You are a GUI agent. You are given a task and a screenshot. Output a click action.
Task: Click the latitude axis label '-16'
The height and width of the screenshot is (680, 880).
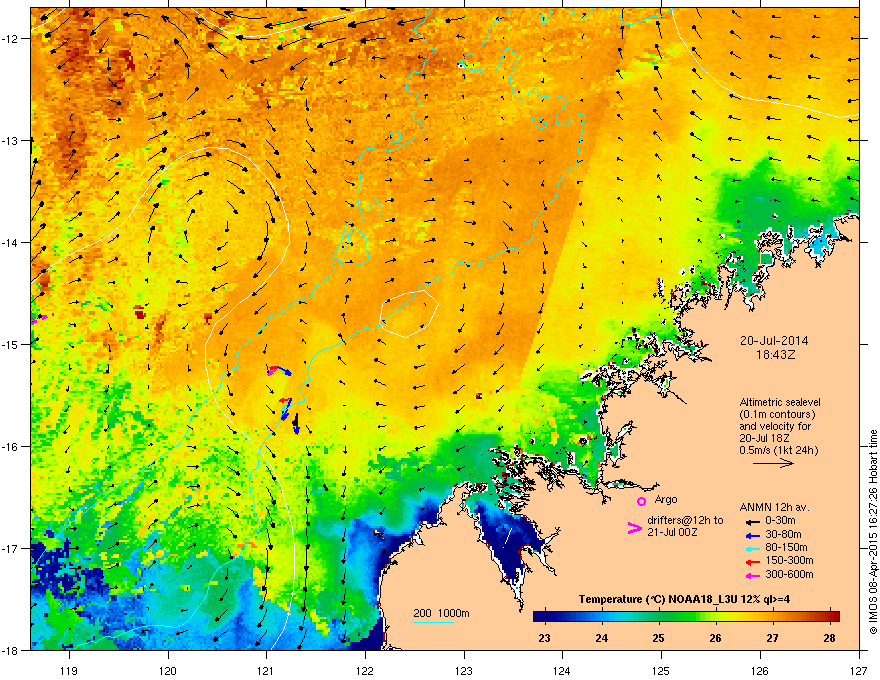(x=10, y=447)
